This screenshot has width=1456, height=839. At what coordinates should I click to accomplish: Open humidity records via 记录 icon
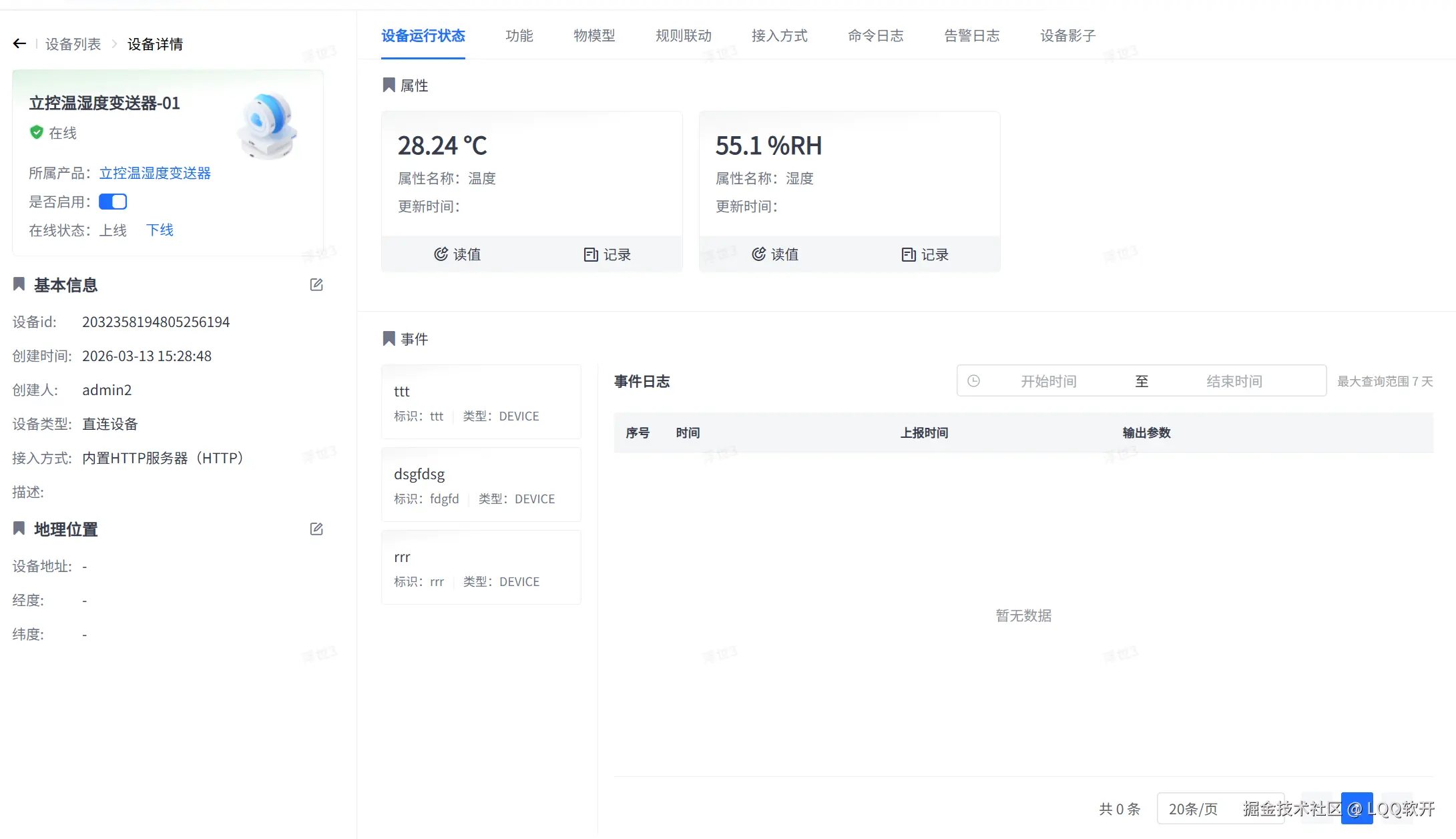pos(909,254)
